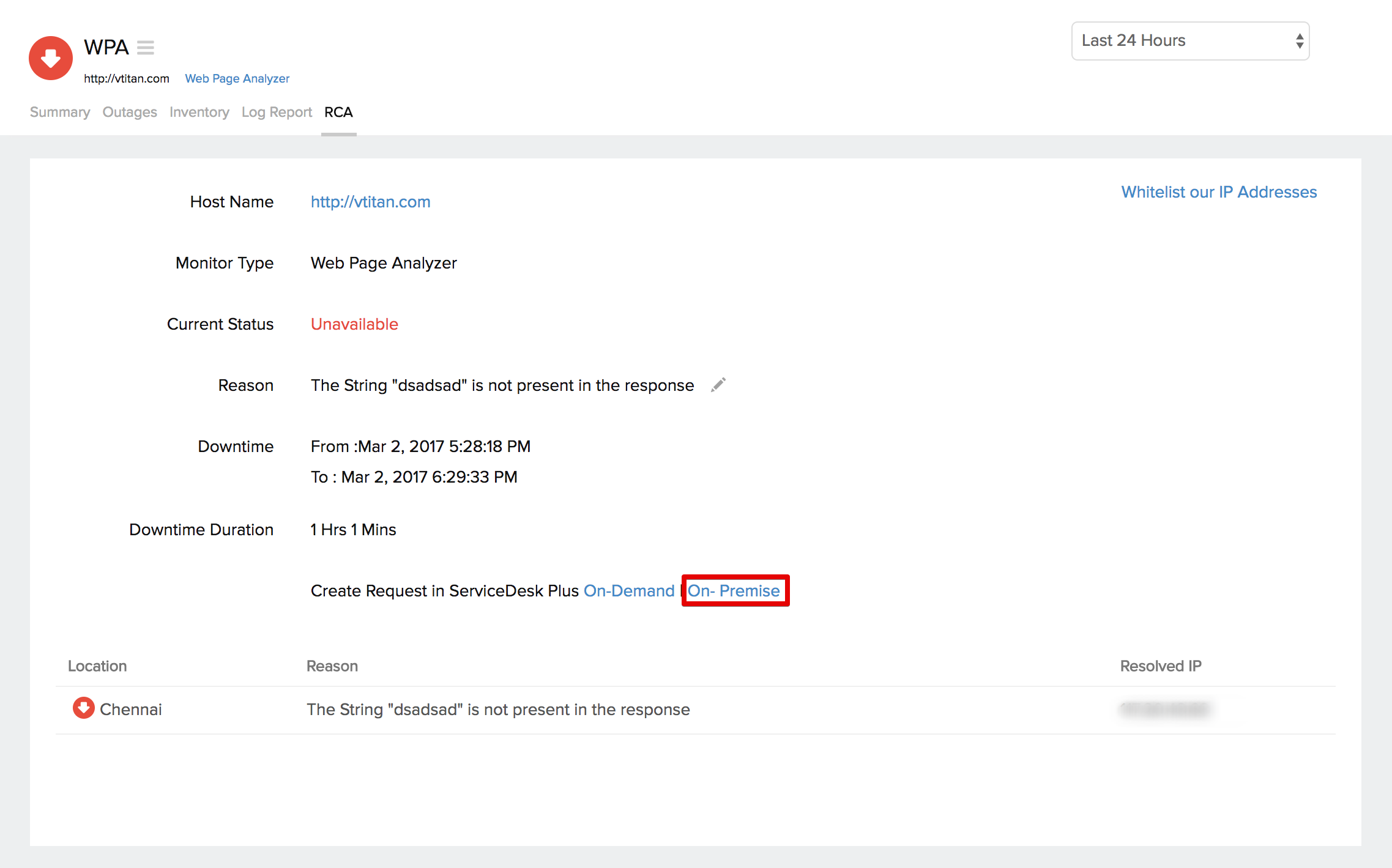Expand the Last 24 Hours time selector

point(1192,42)
